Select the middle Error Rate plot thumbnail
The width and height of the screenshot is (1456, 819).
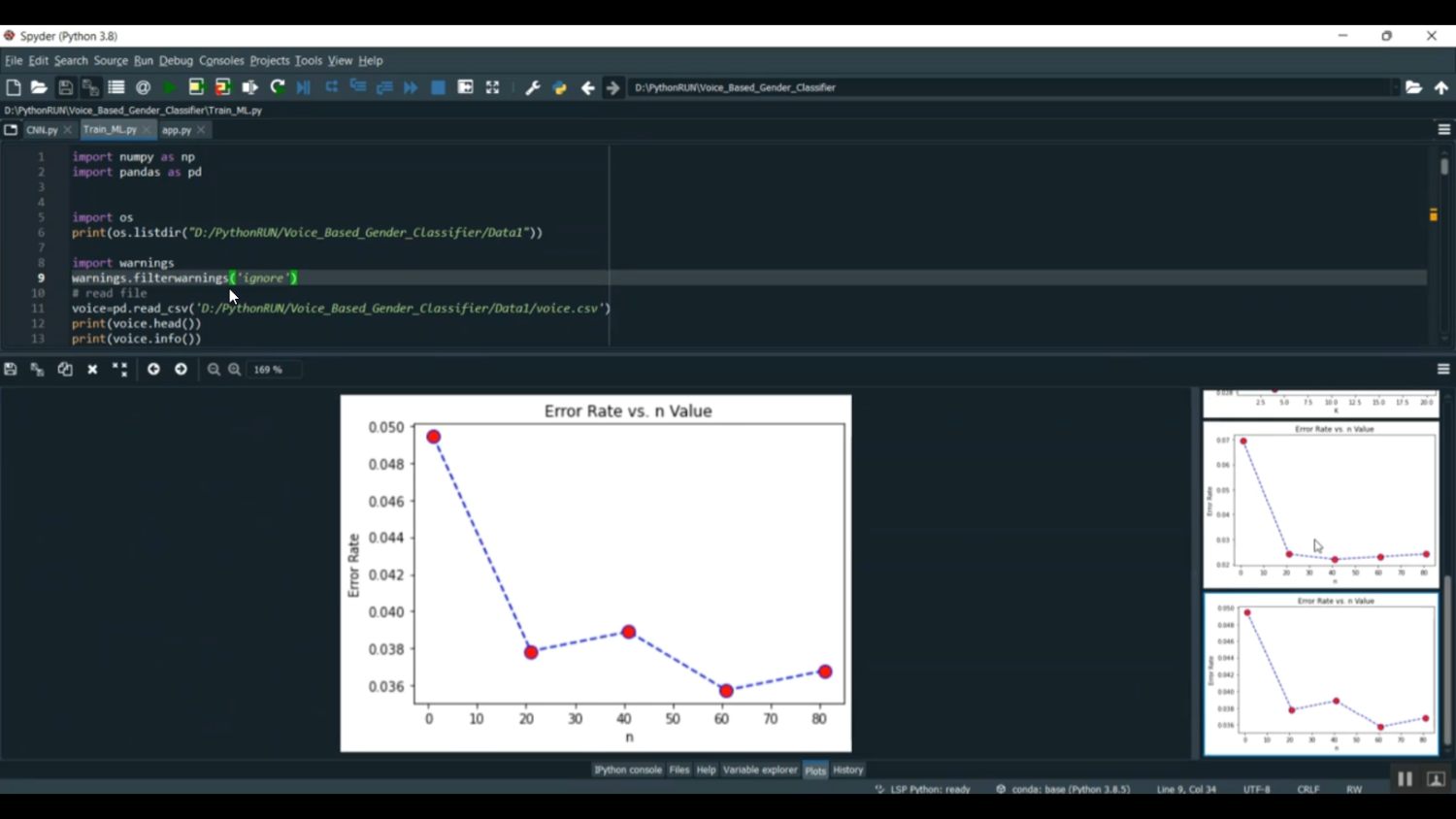pyautogui.click(x=1320, y=505)
